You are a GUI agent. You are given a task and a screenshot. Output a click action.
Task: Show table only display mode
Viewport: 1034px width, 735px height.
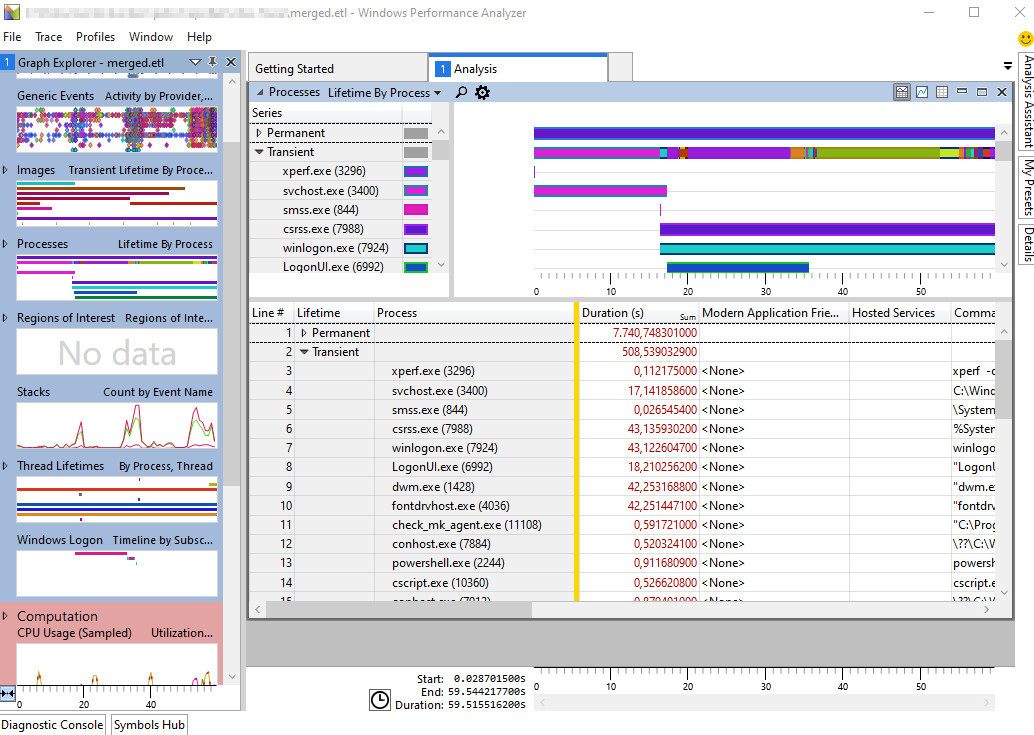click(942, 92)
